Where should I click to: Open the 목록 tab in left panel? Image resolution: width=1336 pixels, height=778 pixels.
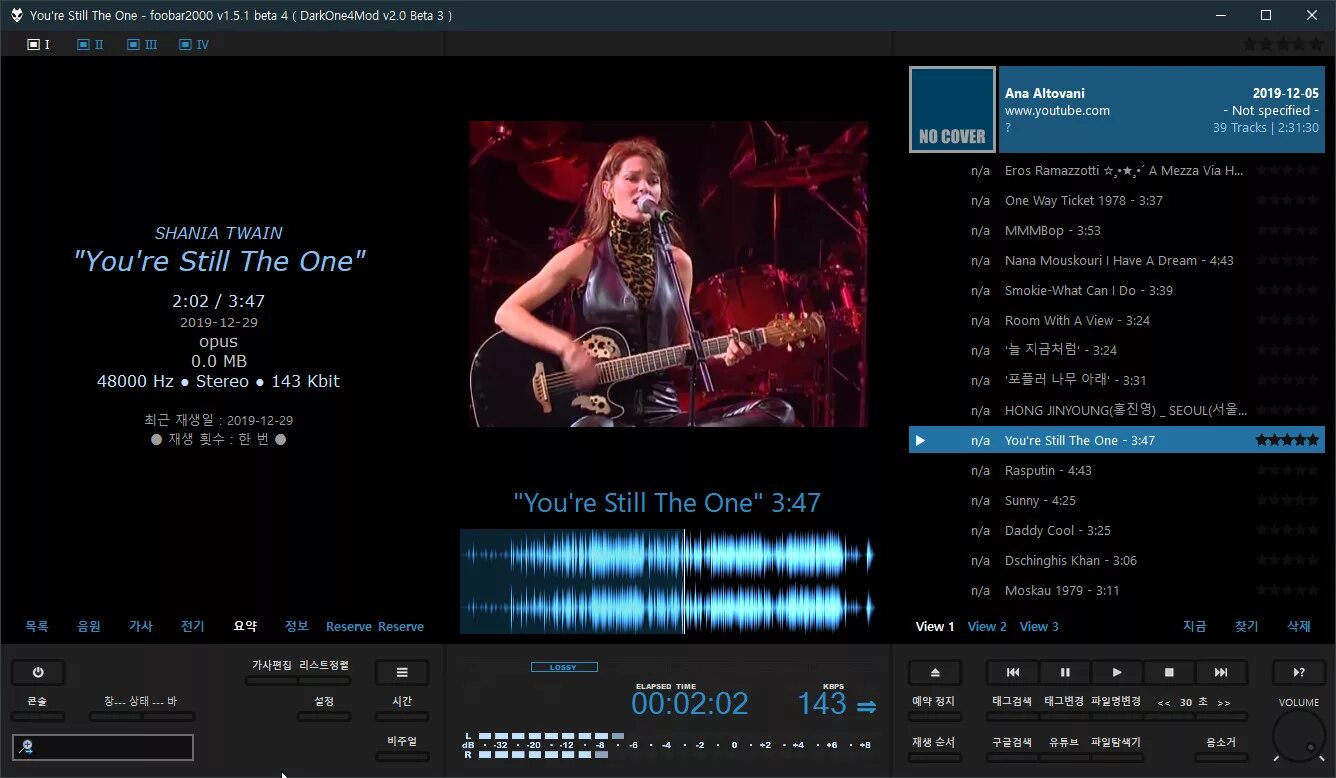[x=37, y=626]
